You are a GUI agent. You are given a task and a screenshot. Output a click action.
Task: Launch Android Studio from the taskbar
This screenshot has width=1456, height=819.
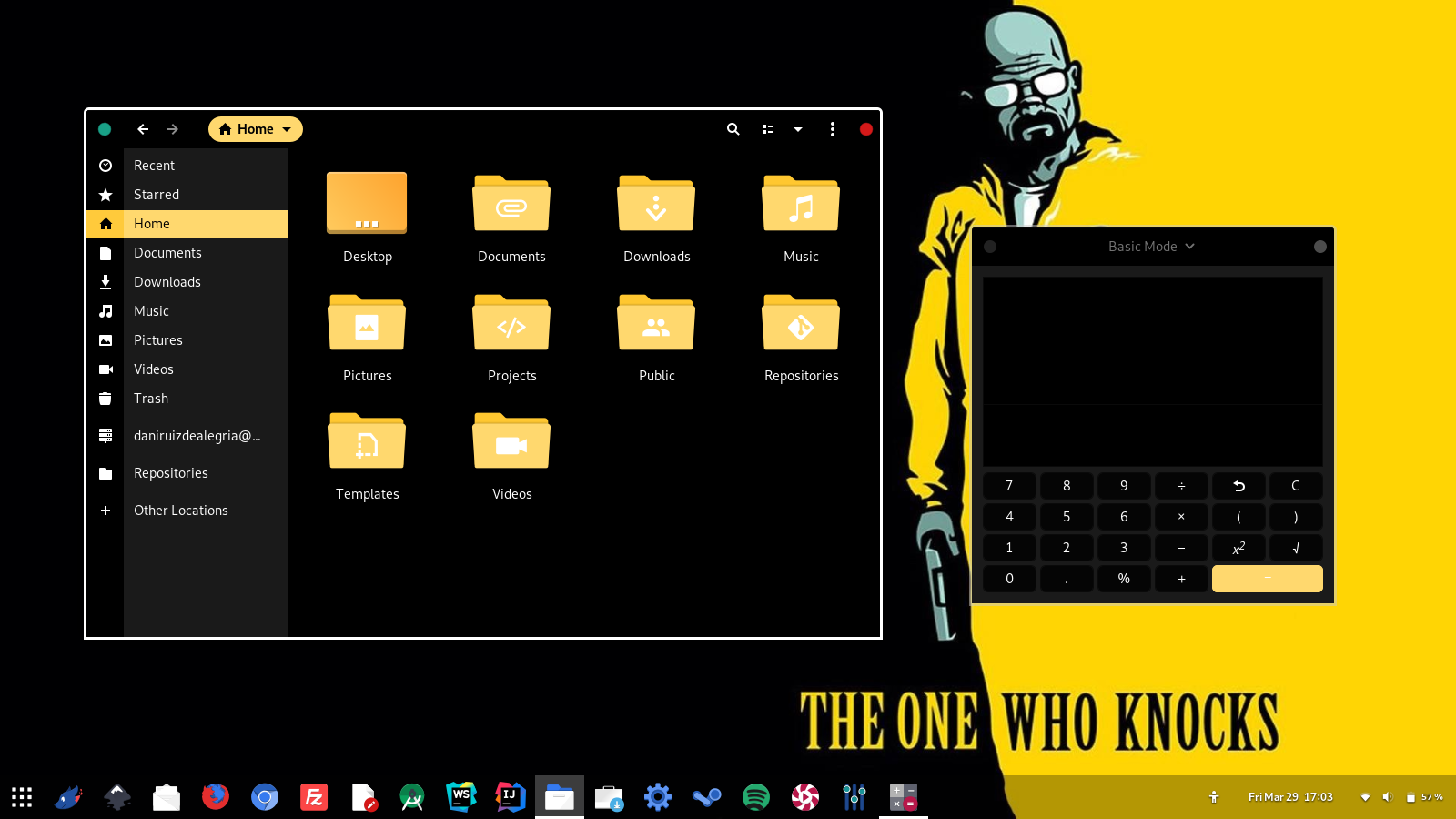[x=412, y=797]
